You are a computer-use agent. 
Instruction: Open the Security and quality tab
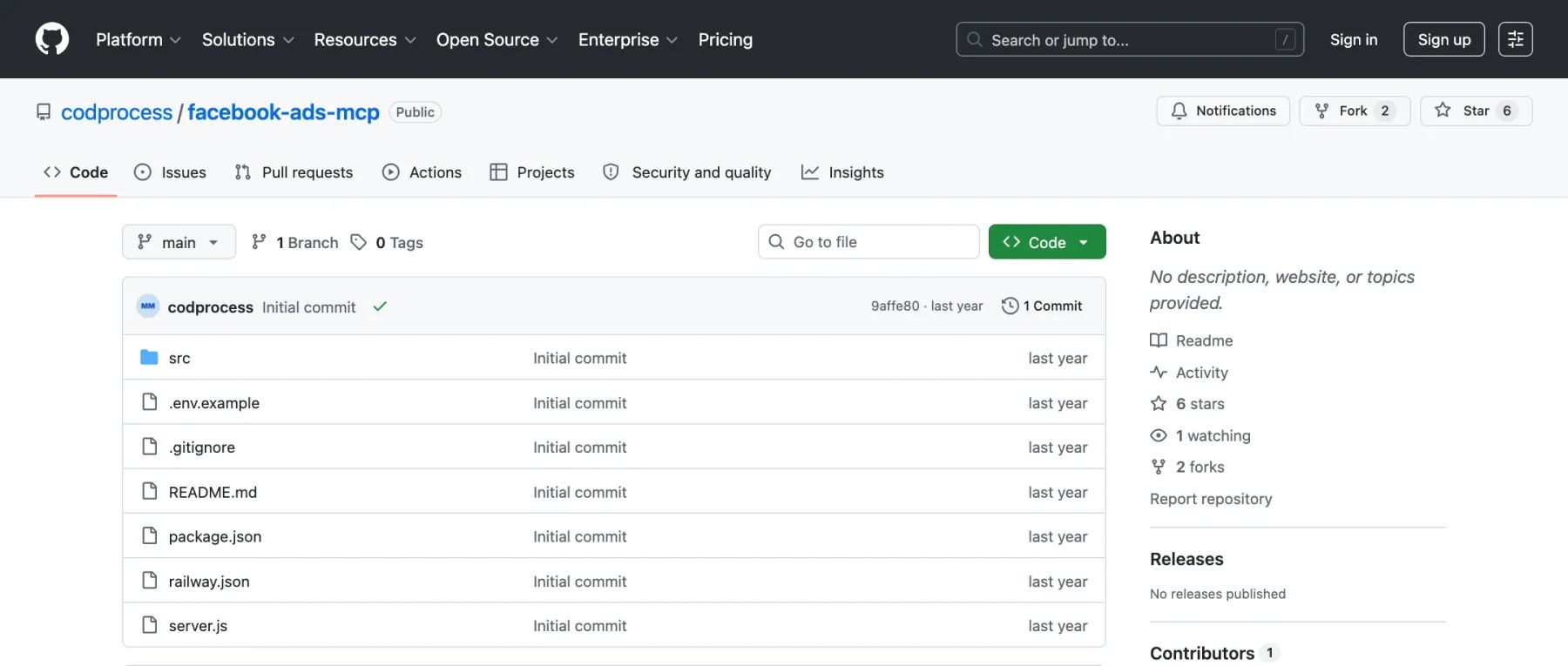pyautogui.click(x=687, y=172)
